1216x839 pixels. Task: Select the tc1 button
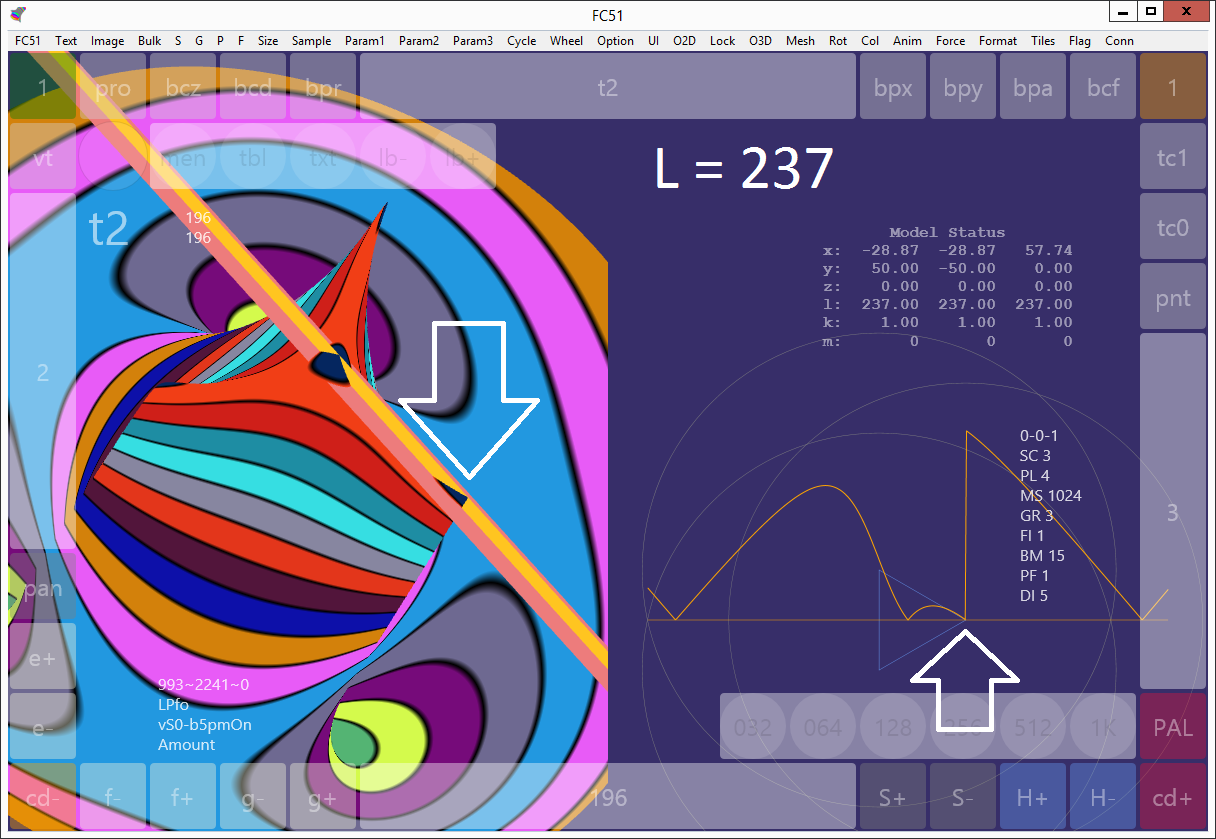point(1173,157)
